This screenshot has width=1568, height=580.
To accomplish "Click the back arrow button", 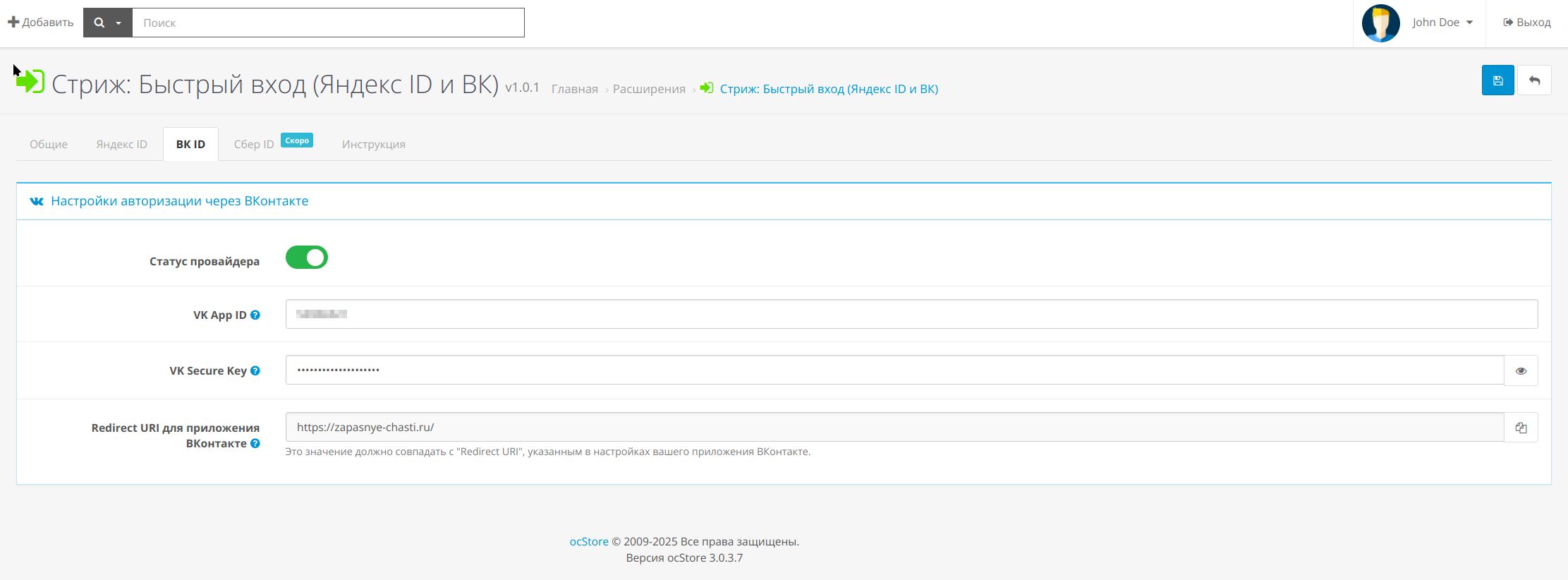I will [x=1534, y=80].
